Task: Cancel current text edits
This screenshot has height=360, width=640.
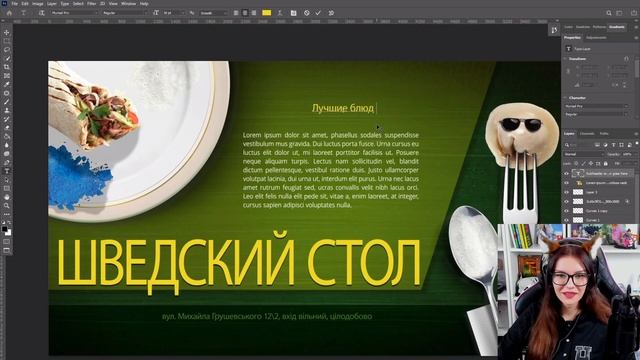Action: pos(307,13)
